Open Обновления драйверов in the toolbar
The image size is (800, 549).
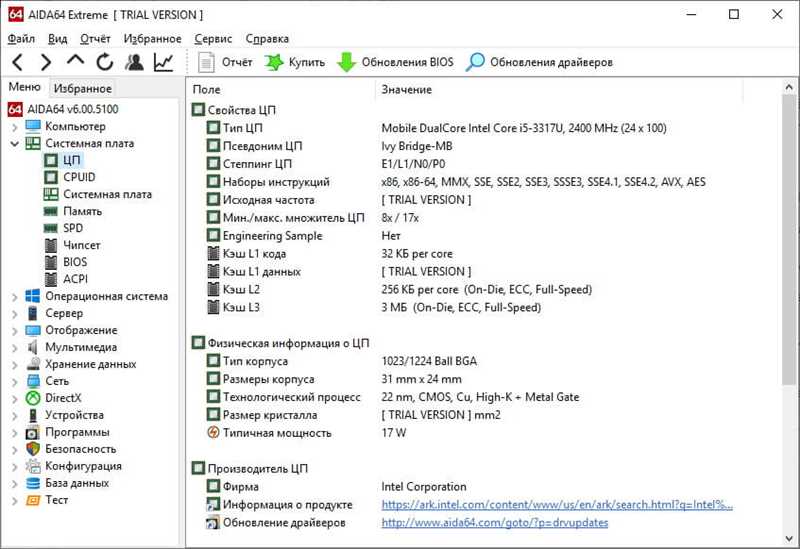coord(539,62)
